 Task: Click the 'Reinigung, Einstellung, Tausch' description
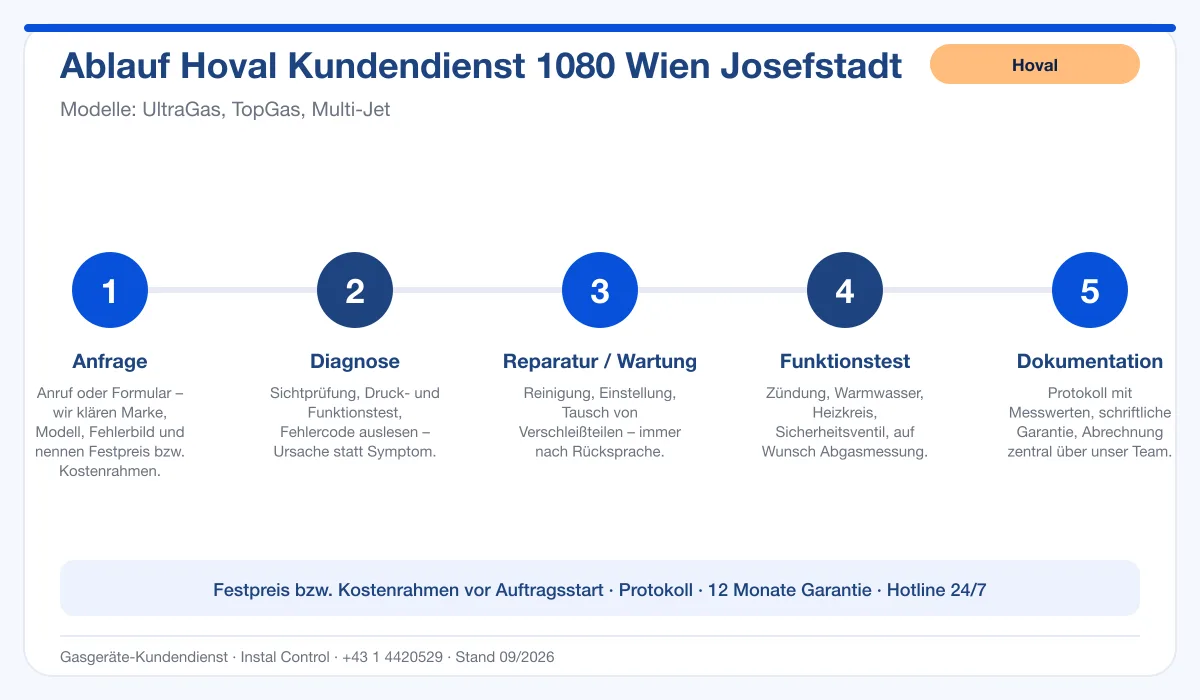[x=600, y=422]
